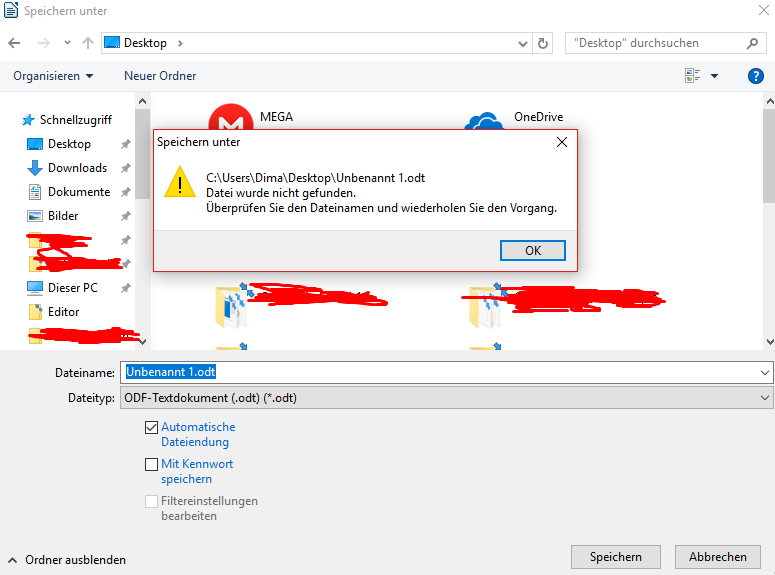Click the yellow warning triangle icon
Image resolution: width=775 pixels, height=575 pixels.
coord(180,182)
